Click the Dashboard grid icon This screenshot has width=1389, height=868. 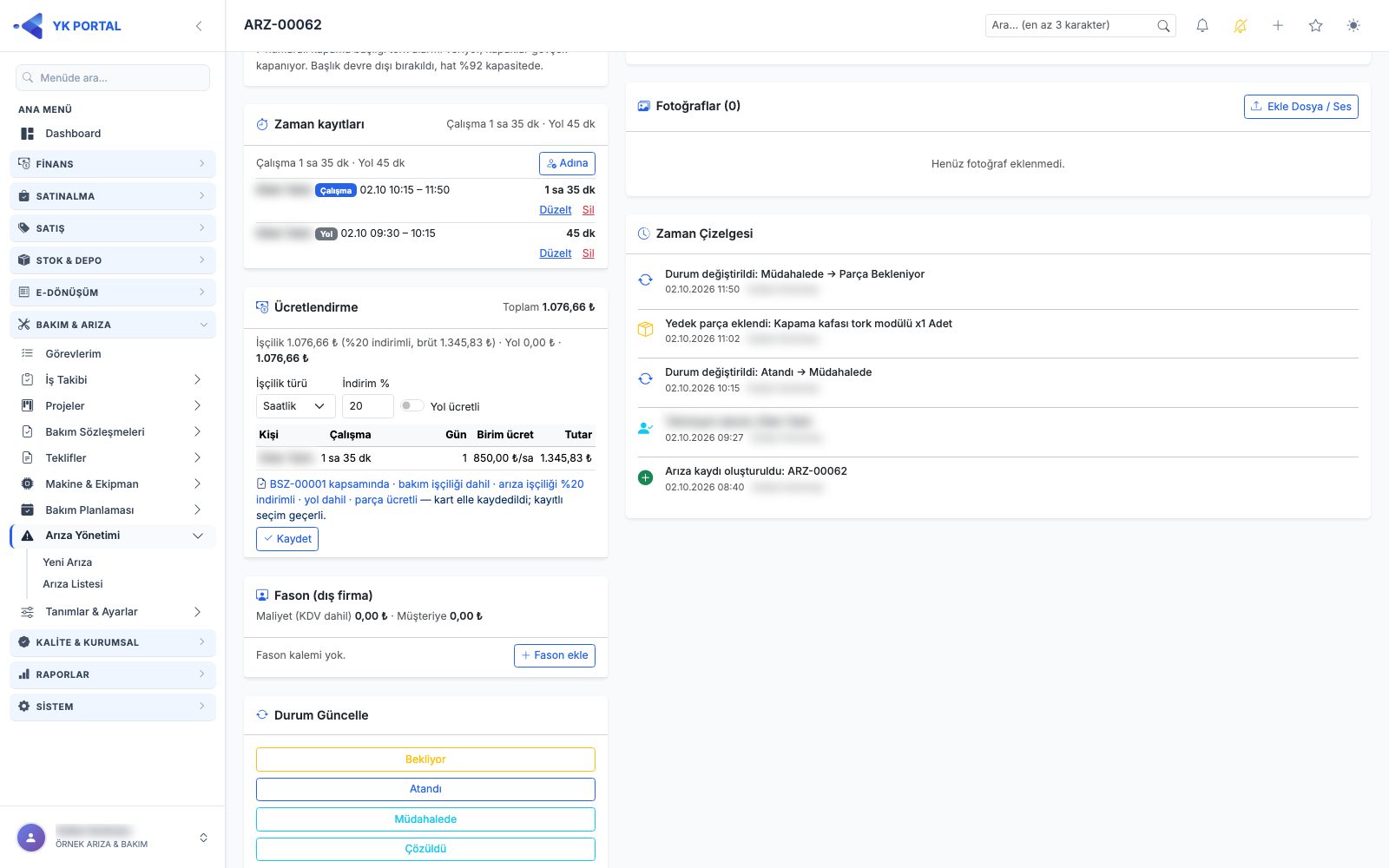click(28, 134)
